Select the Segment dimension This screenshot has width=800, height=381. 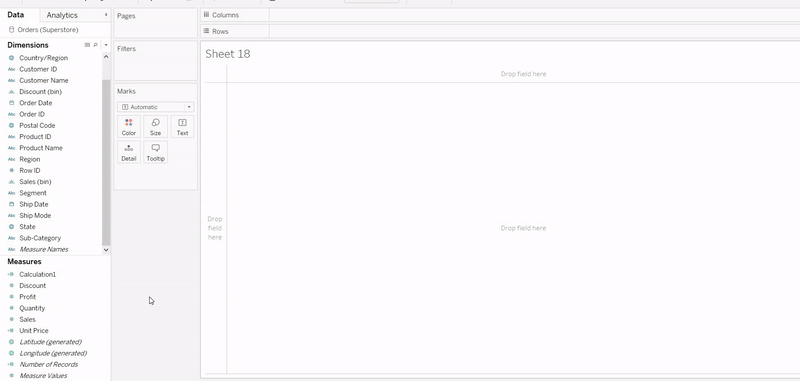[x=33, y=193]
